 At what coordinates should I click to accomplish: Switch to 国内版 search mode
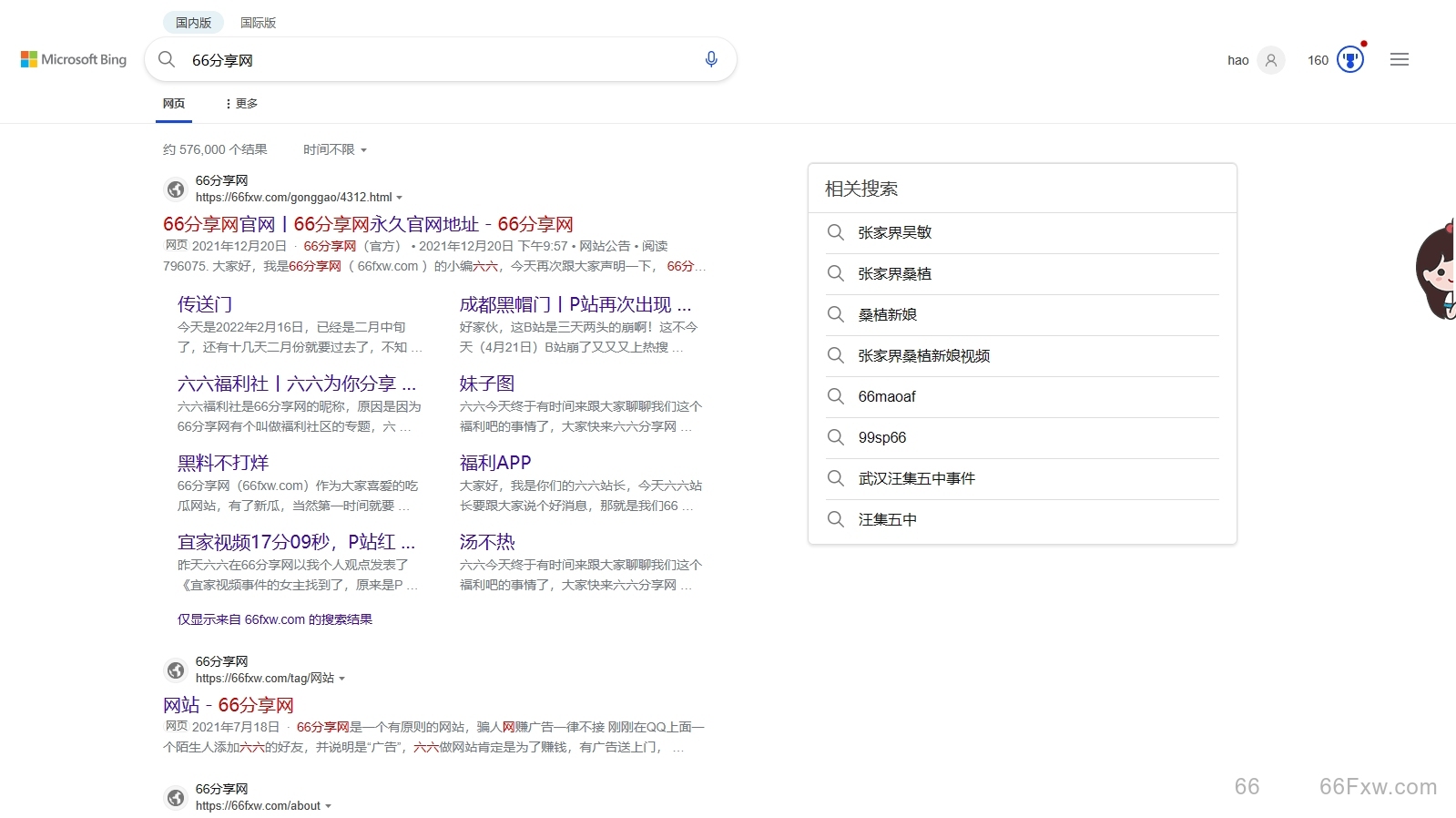point(193,23)
